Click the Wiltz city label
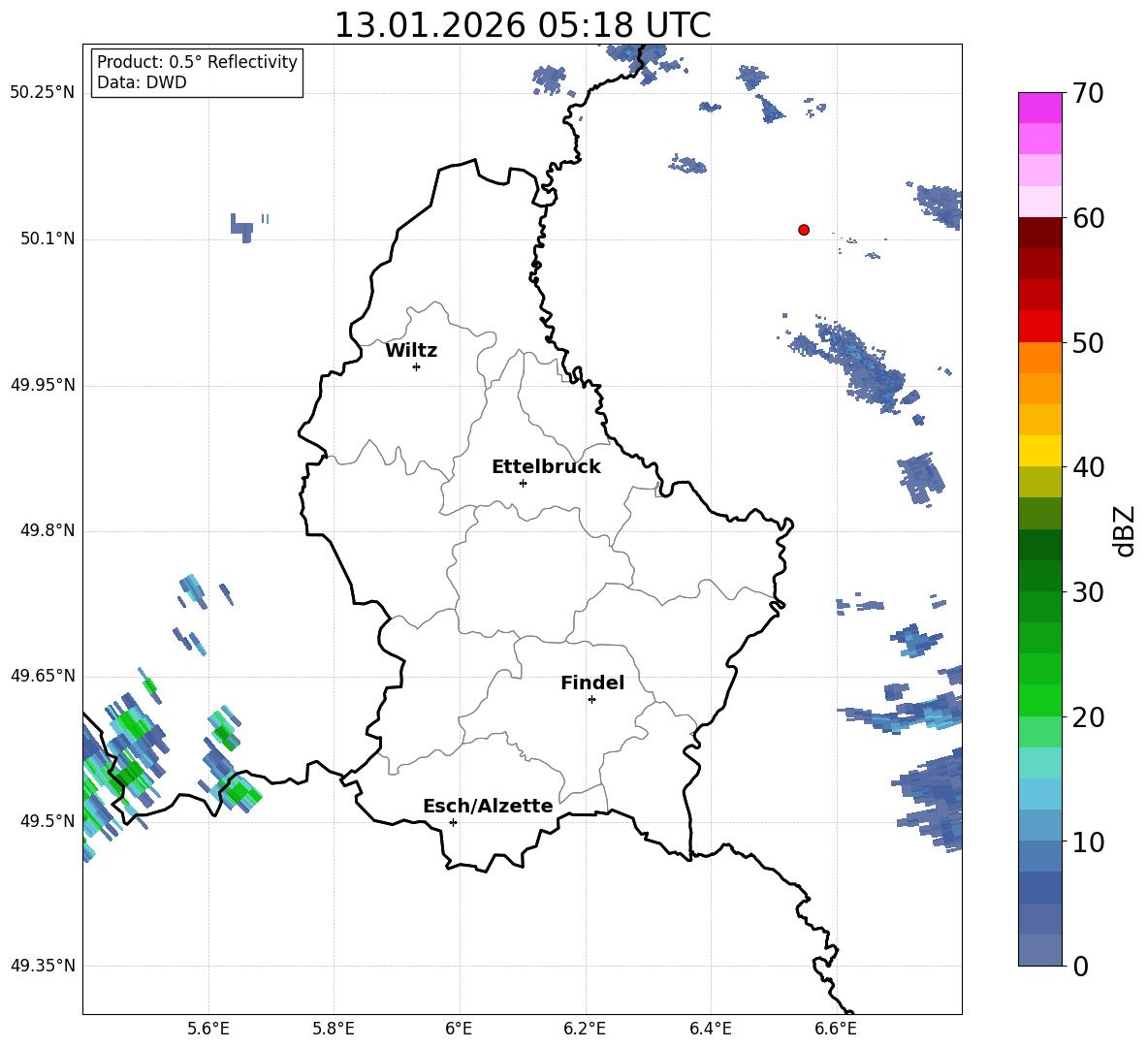The image size is (1148, 1048). (x=411, y=351)
